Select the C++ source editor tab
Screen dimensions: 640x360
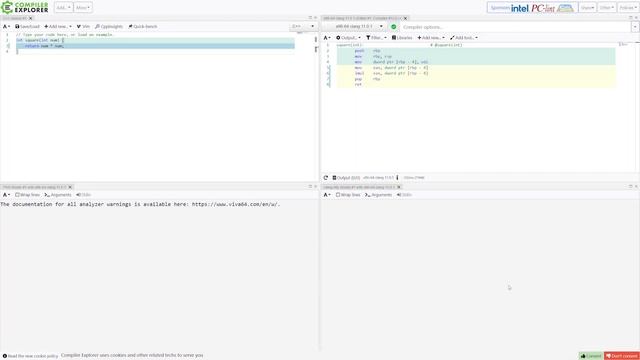pyautogui.click(x=14, y=18)
